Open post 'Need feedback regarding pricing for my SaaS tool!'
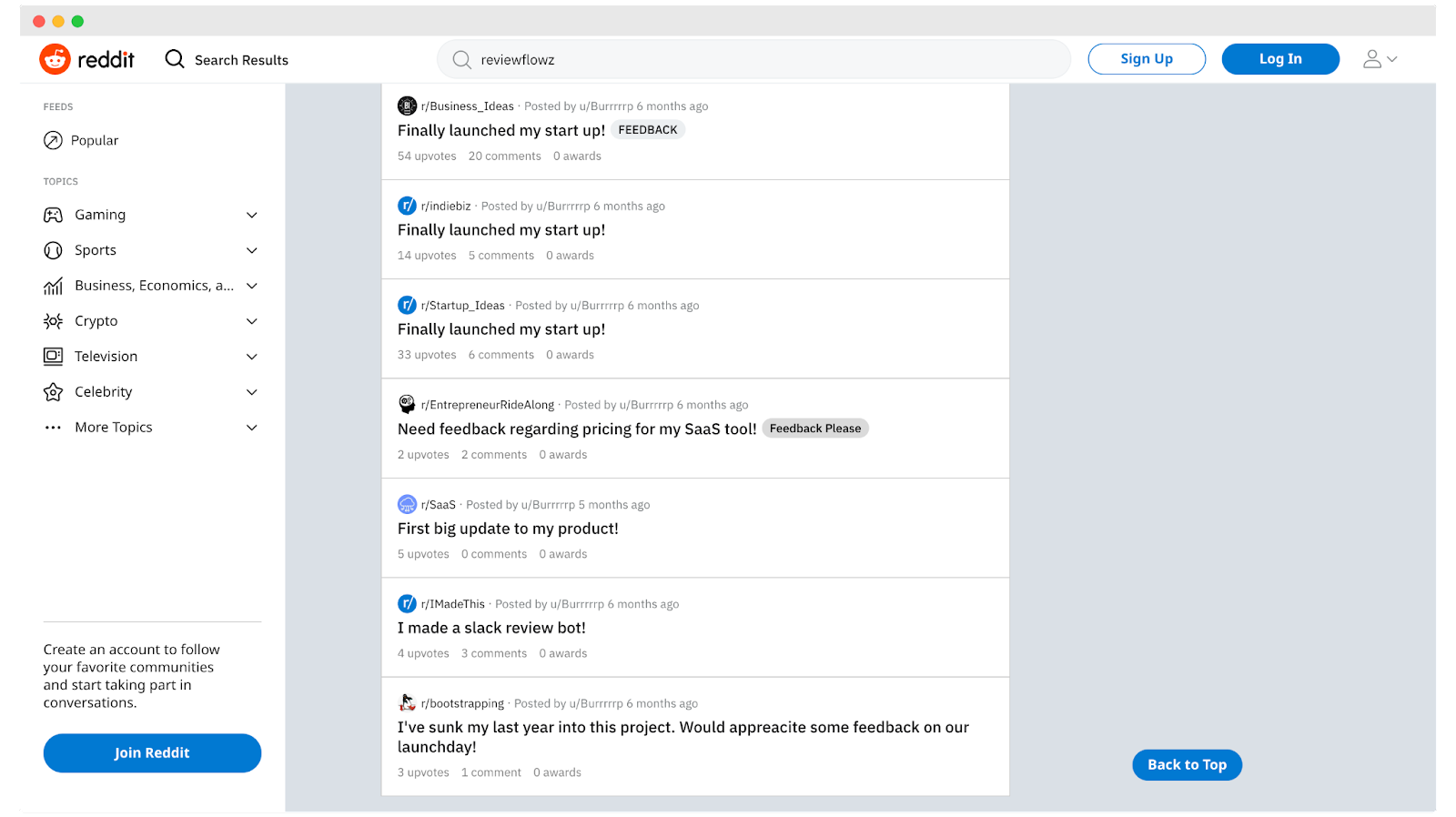The width and height of the screenshot is (1456, 817). pyautogui.click(x=577, y=429)
